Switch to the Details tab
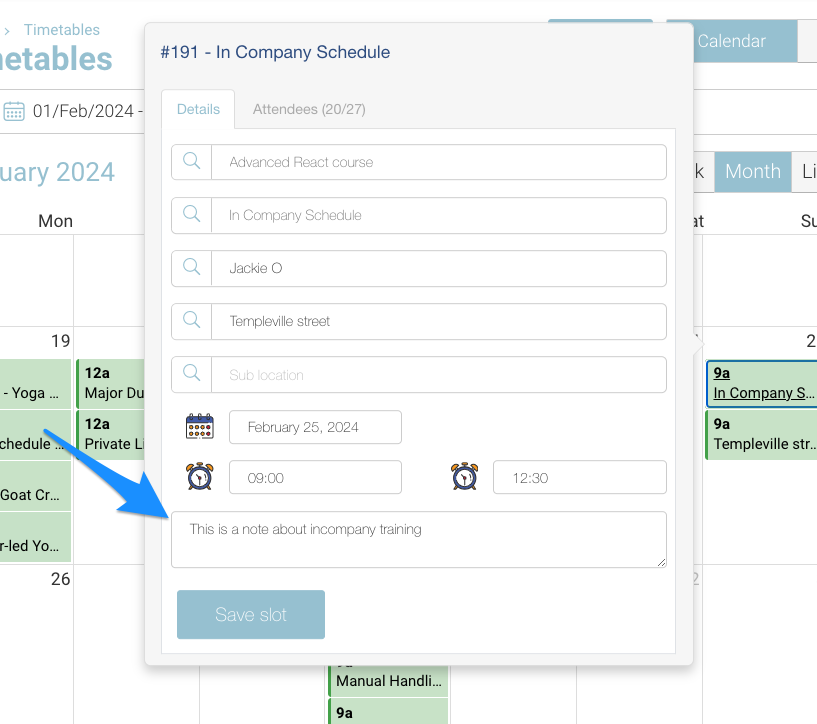817x724 pixels. point(198,110)
